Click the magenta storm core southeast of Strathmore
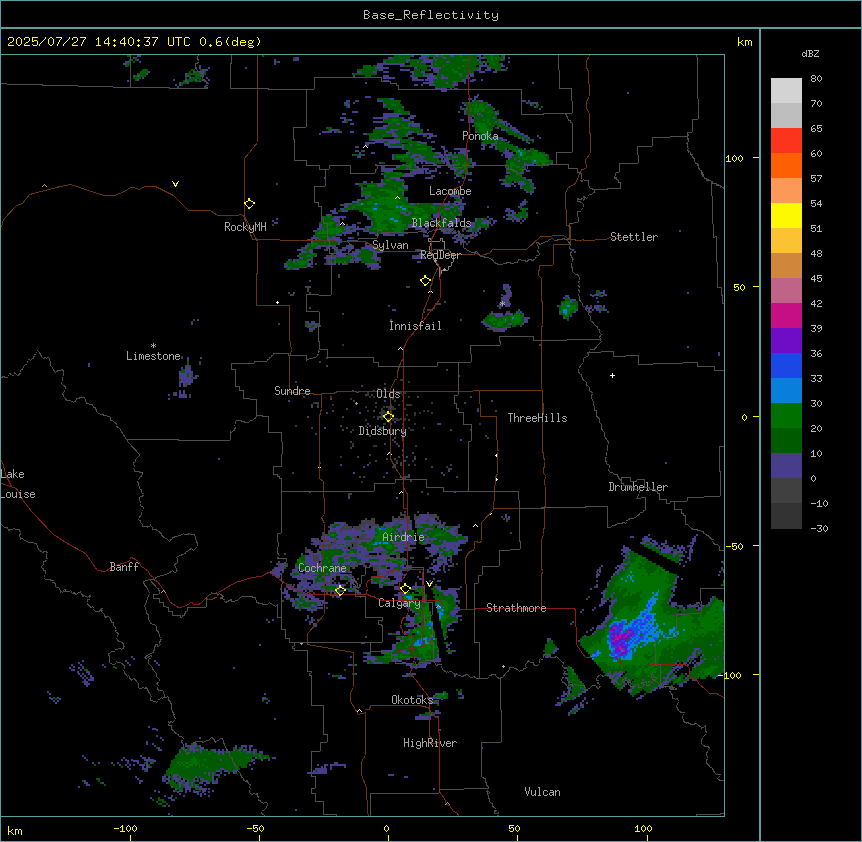Screen dimensions: 862x842 (621, 640)
